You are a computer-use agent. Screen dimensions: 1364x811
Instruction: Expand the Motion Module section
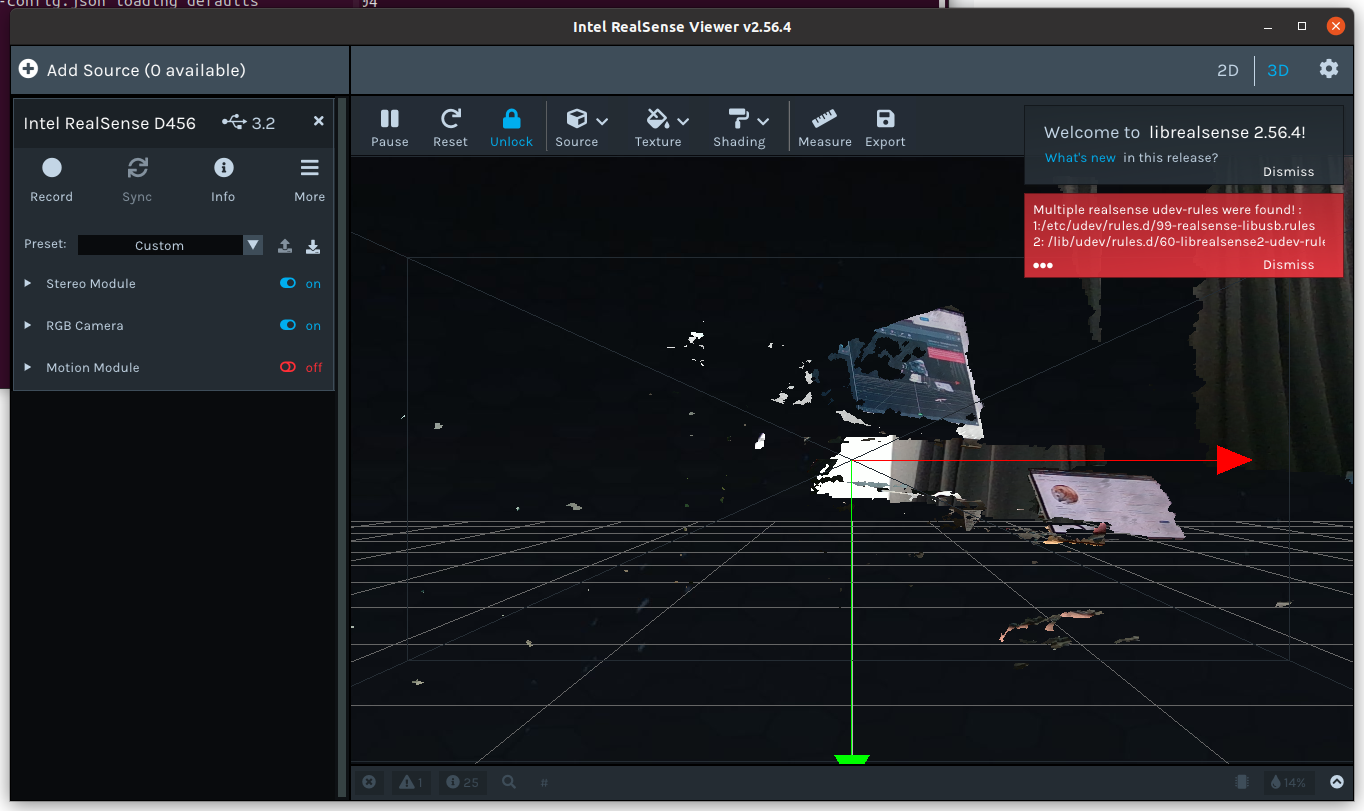[28, 367]
